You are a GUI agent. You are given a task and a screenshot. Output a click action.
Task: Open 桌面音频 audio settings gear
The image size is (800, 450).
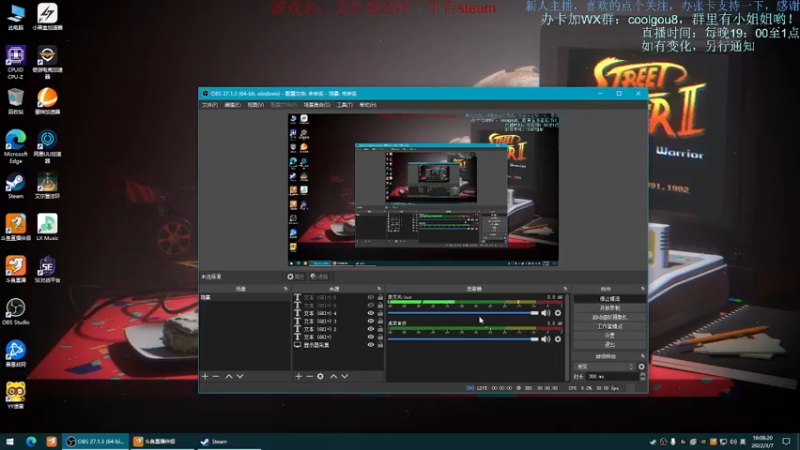click(558, 339)
